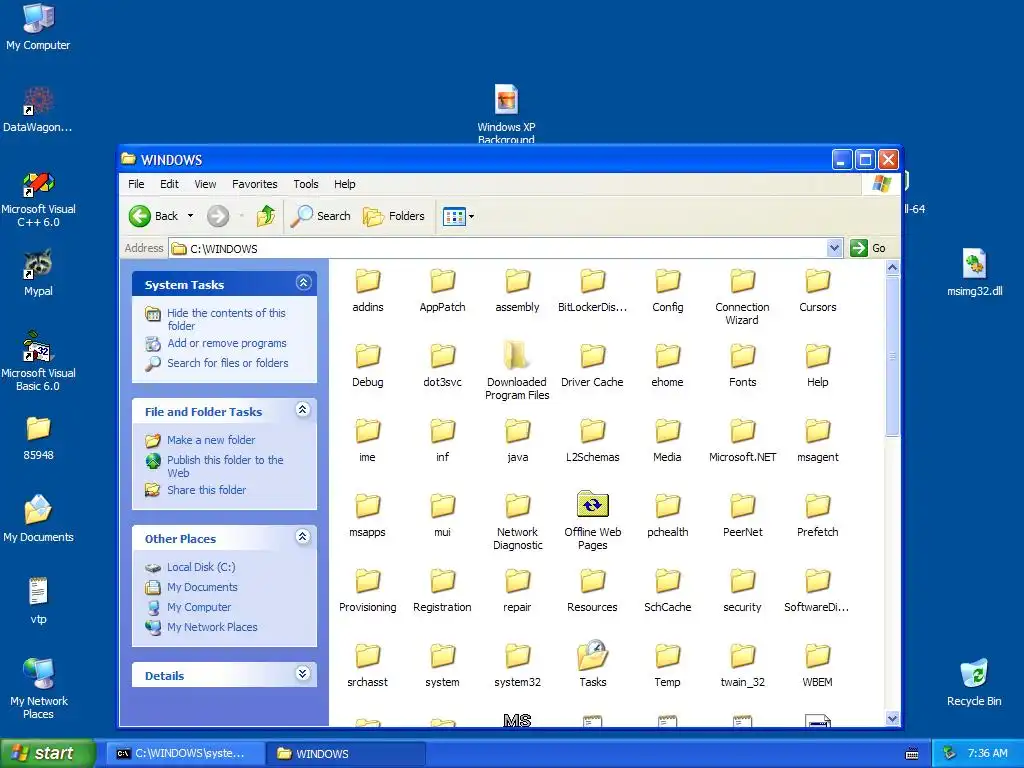Click Search for files or folders
The width and height of the screenshot is (1024, 768).
227,363
